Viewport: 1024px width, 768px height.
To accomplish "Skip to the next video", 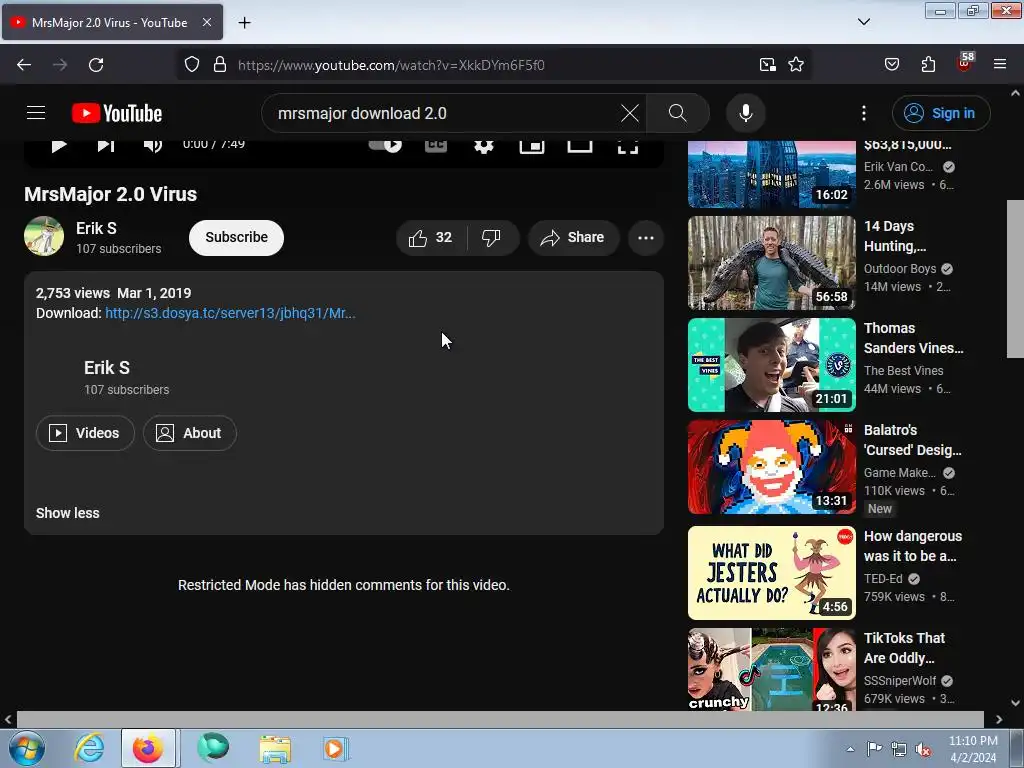I will pos(106,146).
